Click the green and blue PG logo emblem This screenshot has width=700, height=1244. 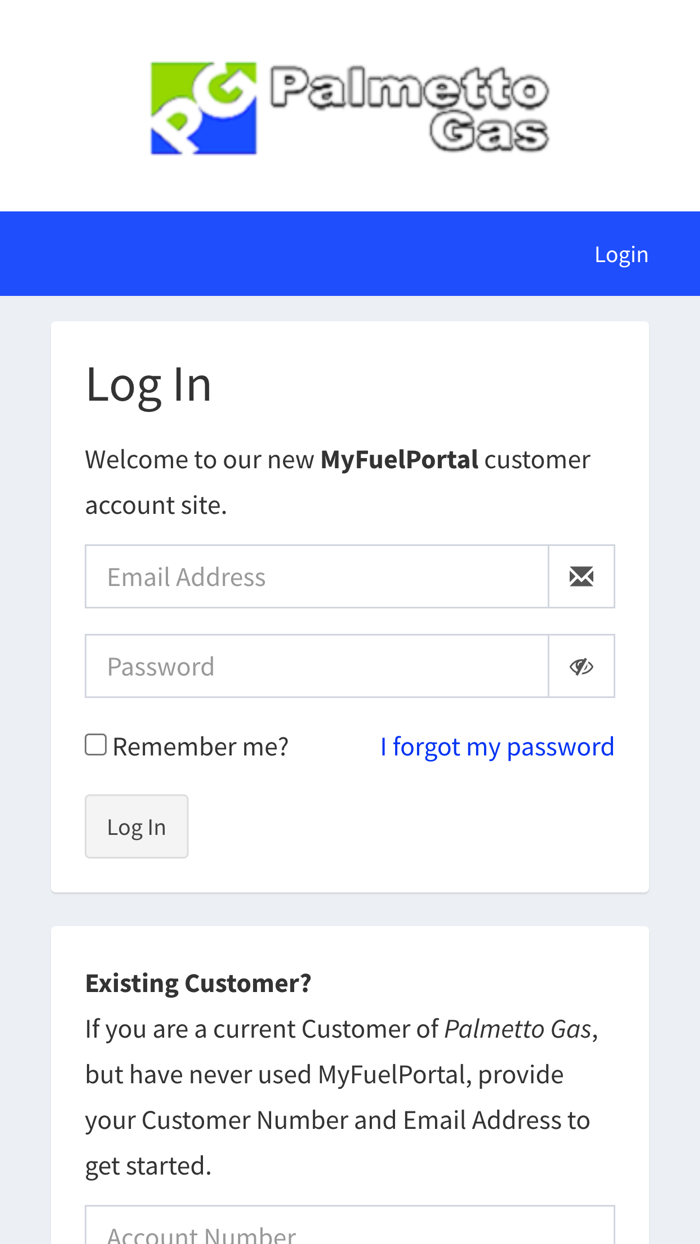coord(203,108)
